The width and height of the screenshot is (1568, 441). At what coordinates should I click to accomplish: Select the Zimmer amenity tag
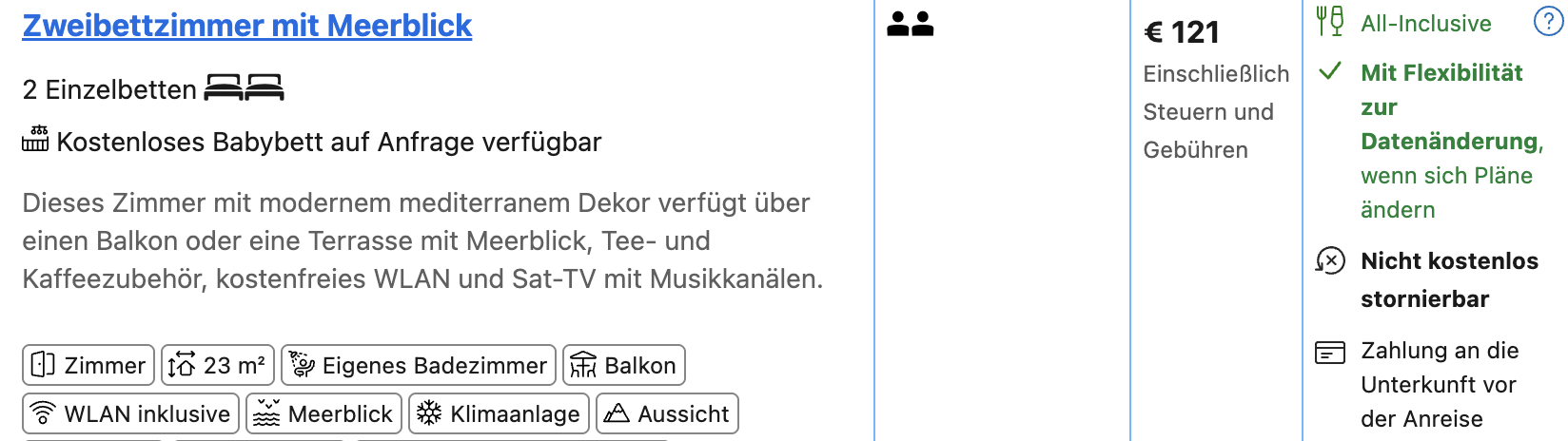[88, 365]
